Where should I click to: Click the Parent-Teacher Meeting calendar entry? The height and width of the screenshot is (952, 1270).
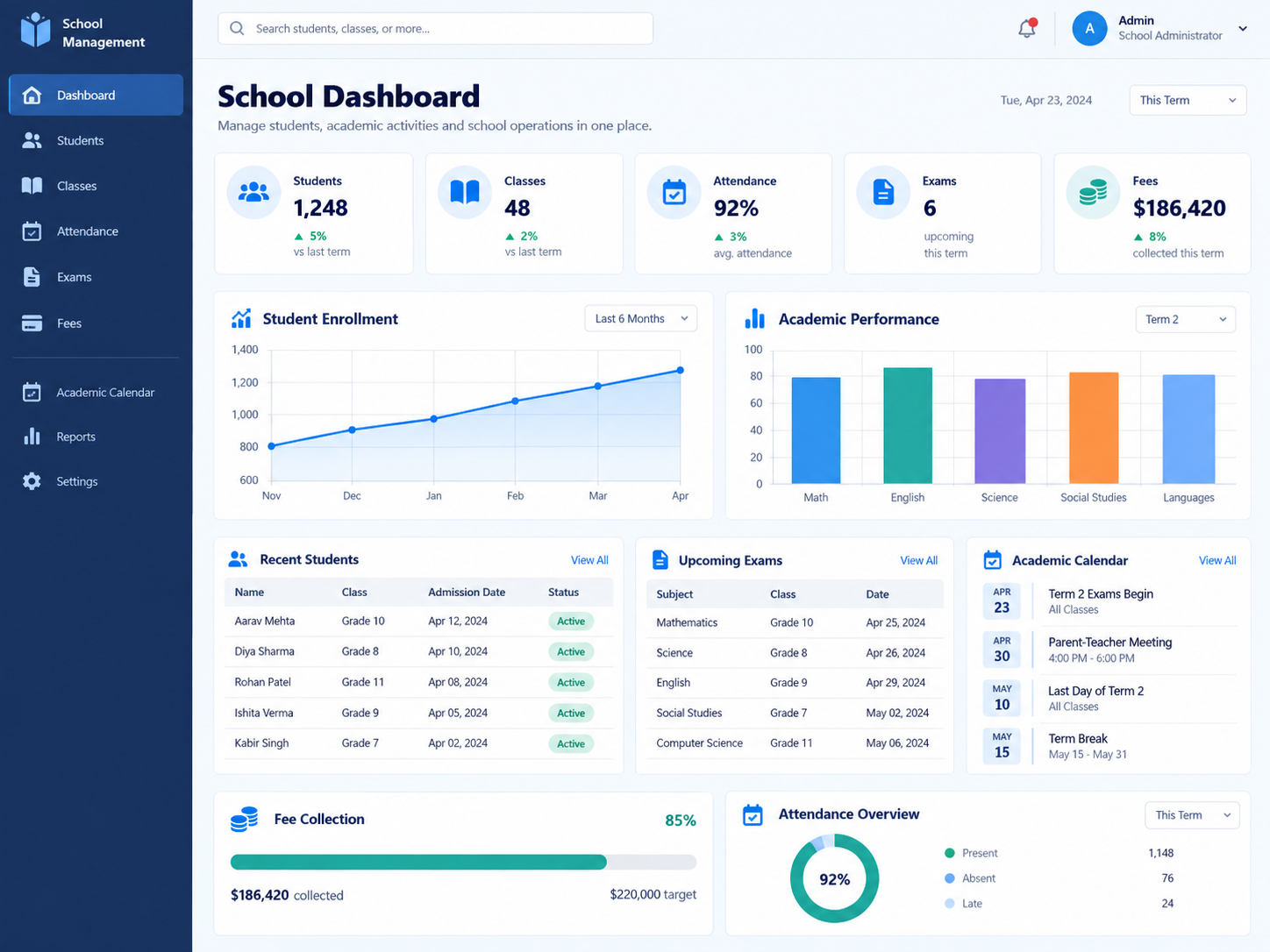(x=1110, y=650)
